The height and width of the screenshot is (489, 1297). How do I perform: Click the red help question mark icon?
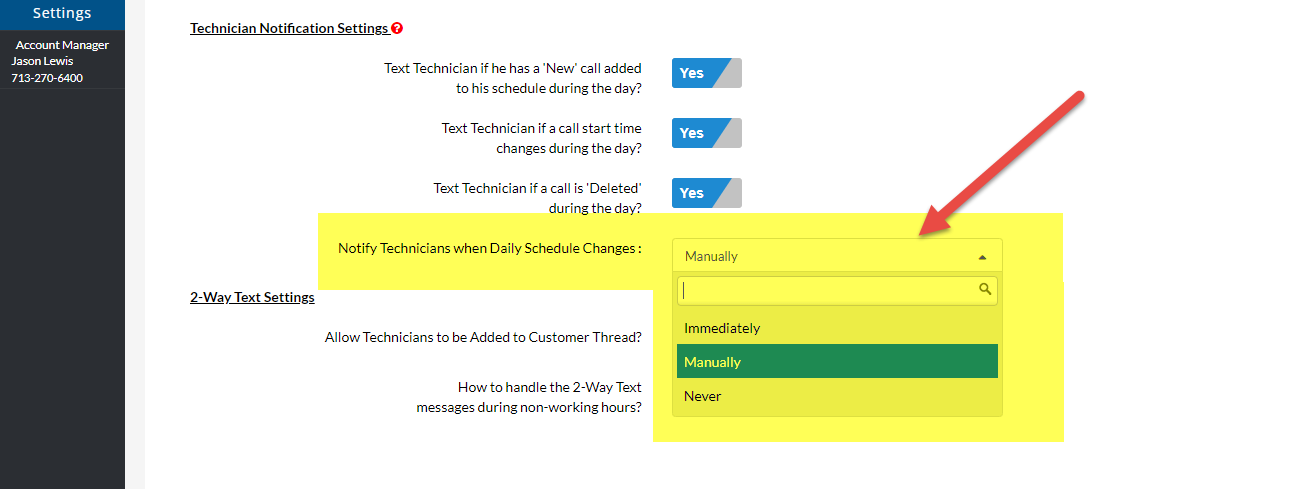397,29
